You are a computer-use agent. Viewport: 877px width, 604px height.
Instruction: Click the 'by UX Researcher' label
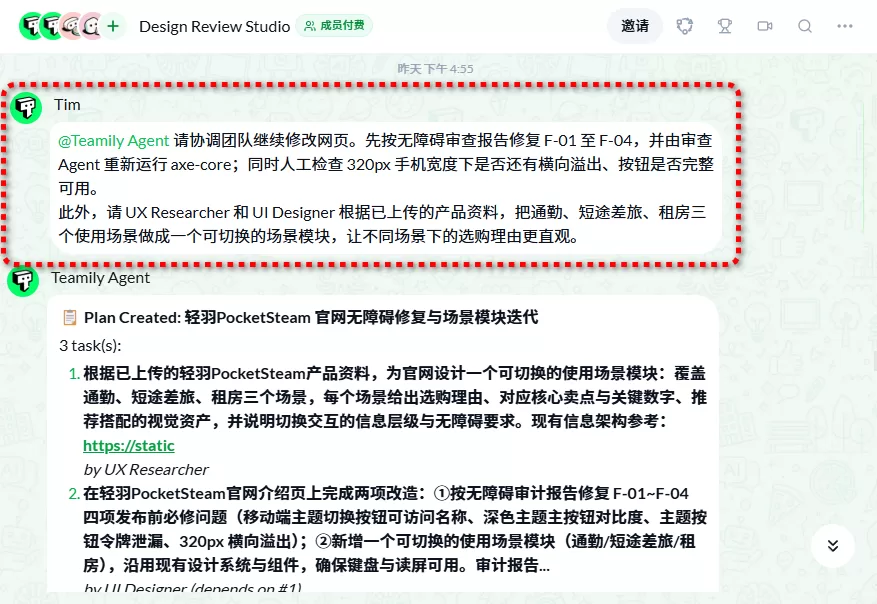(x=146, y=470)
